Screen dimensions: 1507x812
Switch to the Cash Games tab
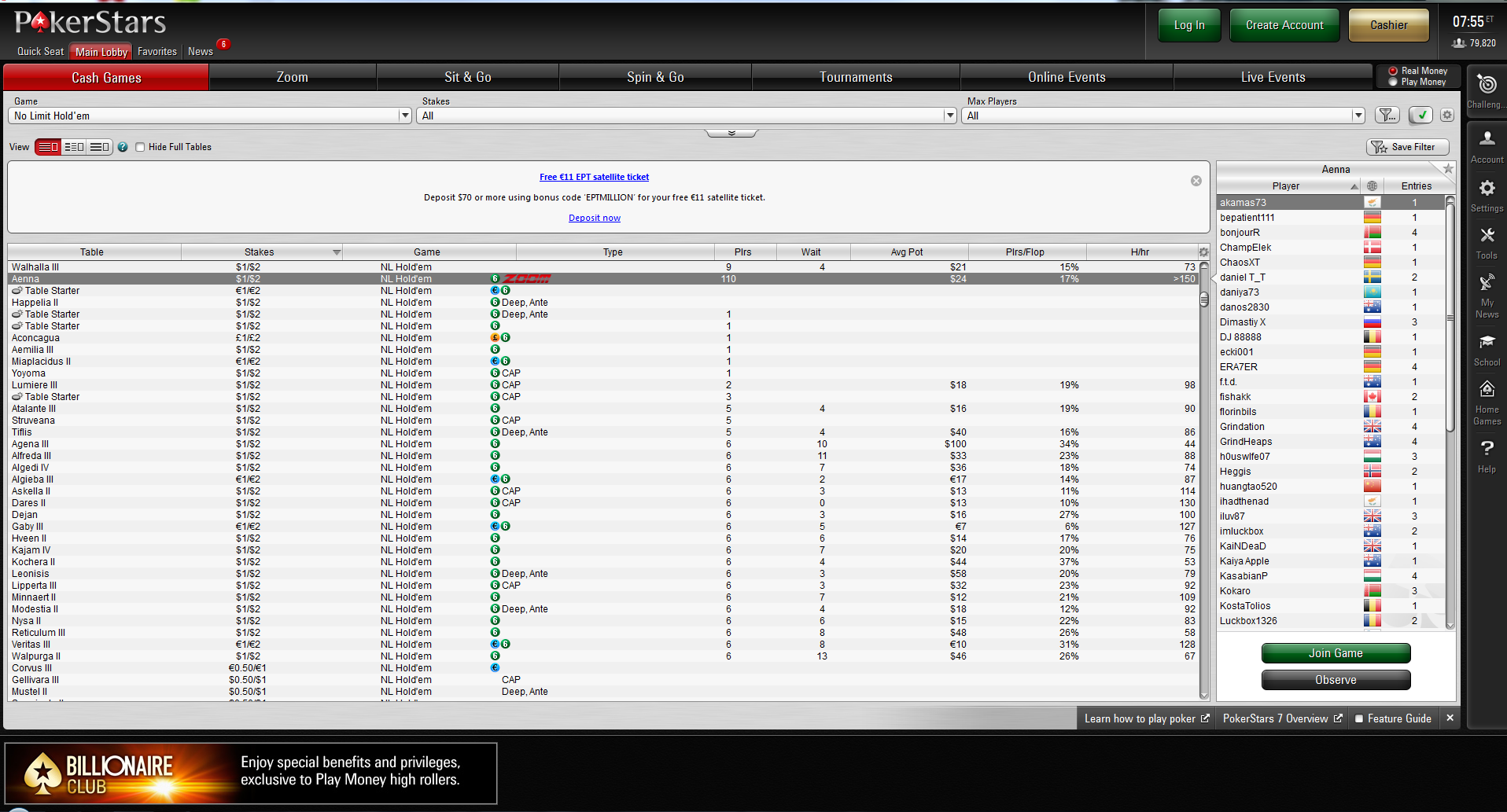(x=106, y=77)
